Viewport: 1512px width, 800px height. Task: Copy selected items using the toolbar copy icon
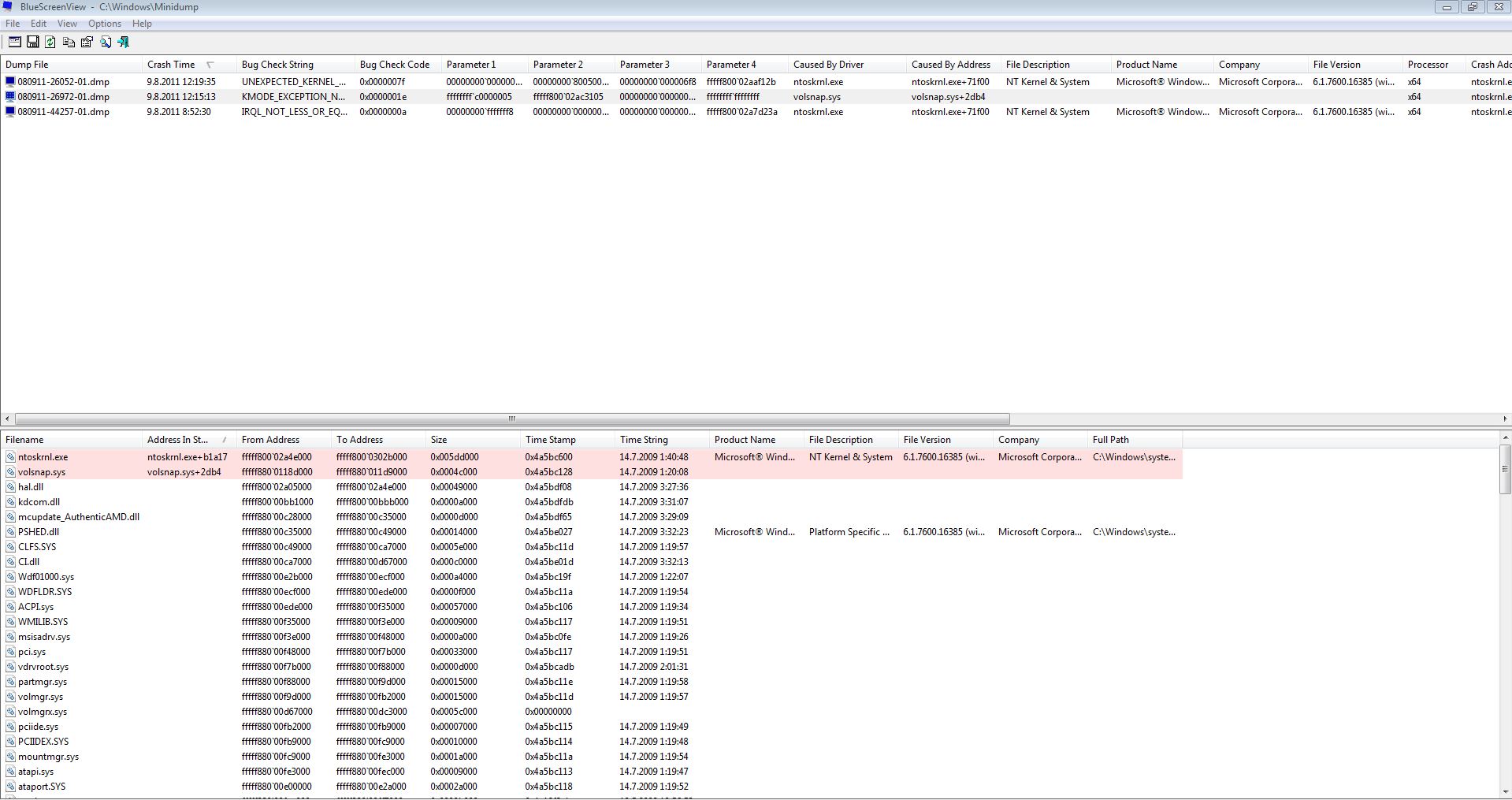[x=69, y=42]
